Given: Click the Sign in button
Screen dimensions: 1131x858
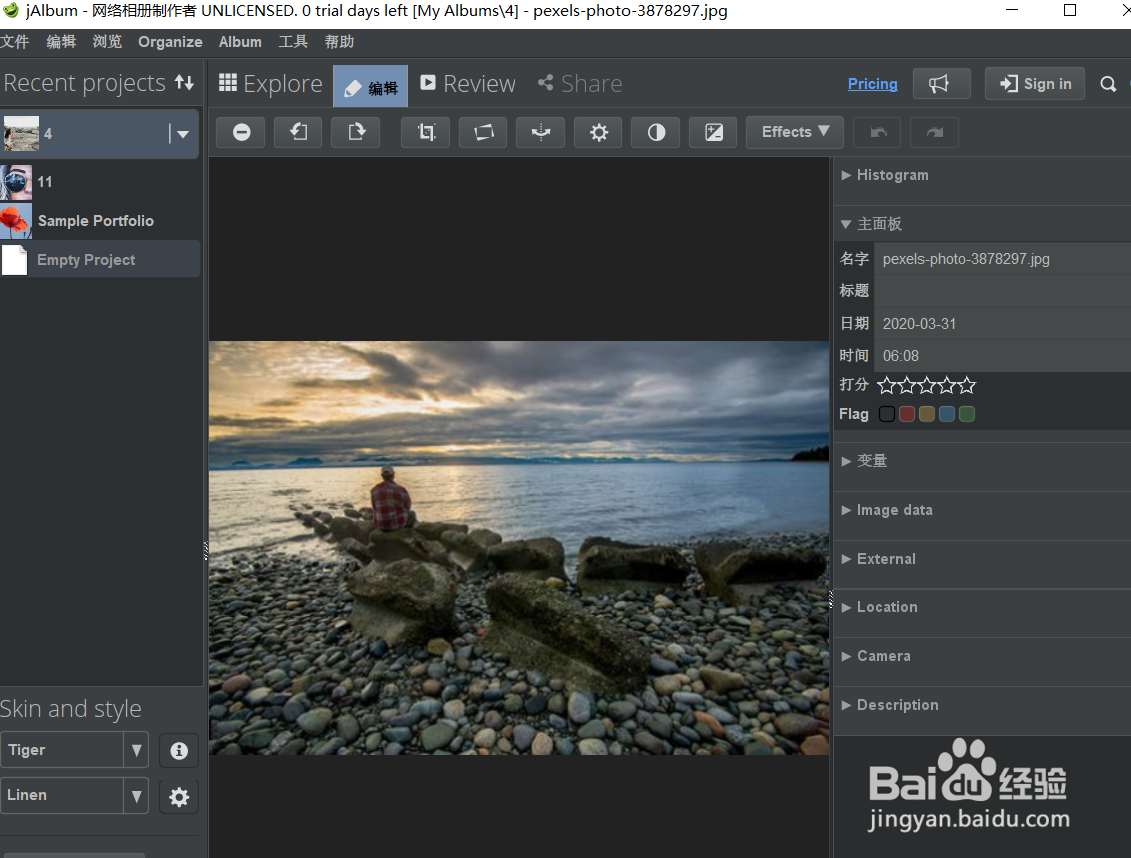Looking at the screenshot, I should click(1035, 84).
